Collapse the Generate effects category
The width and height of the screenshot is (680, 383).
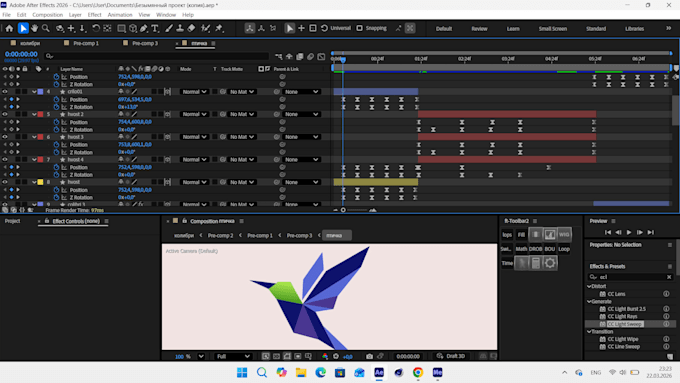click(x=589, y=301)
